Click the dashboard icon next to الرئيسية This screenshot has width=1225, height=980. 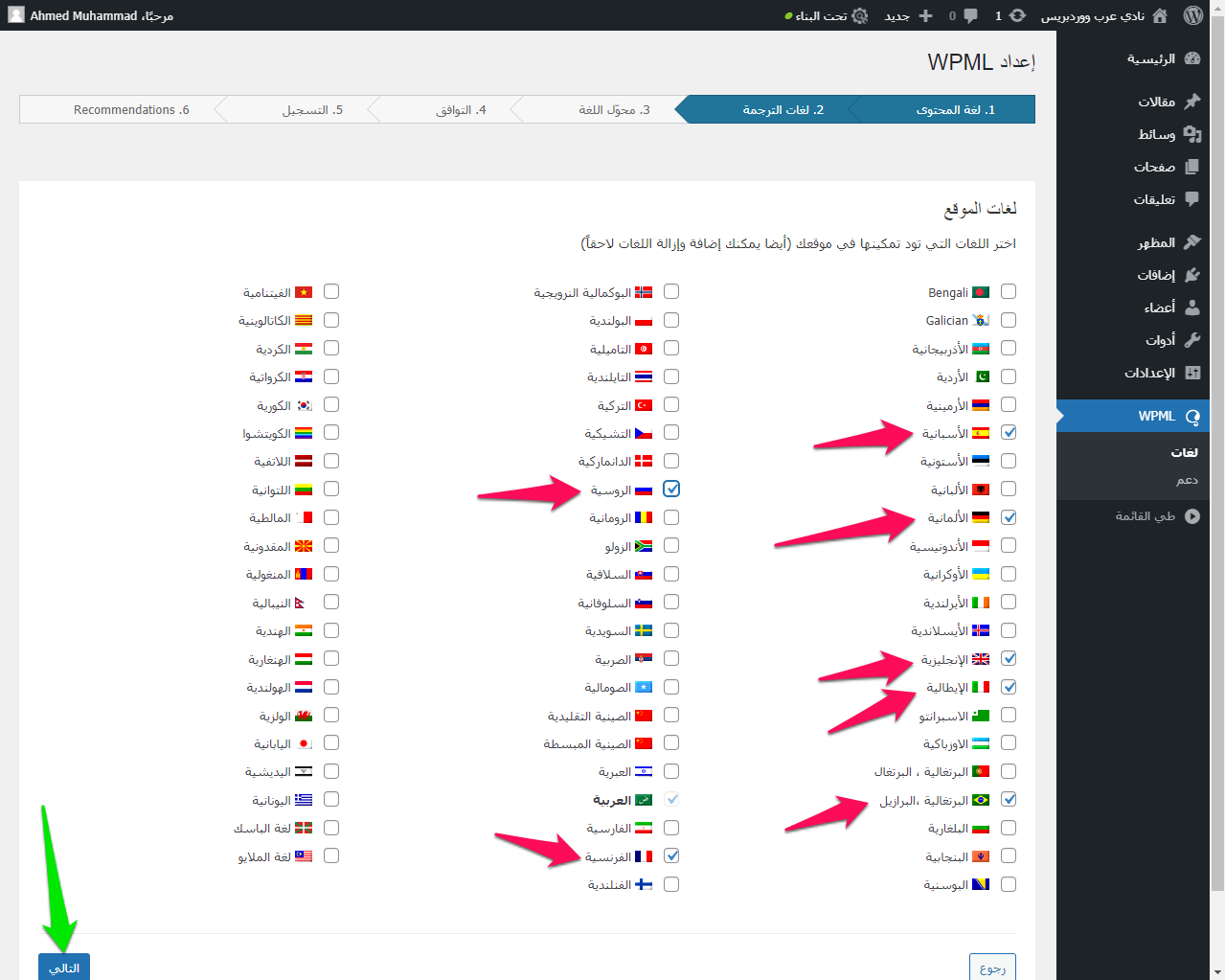coord(1192,58)
